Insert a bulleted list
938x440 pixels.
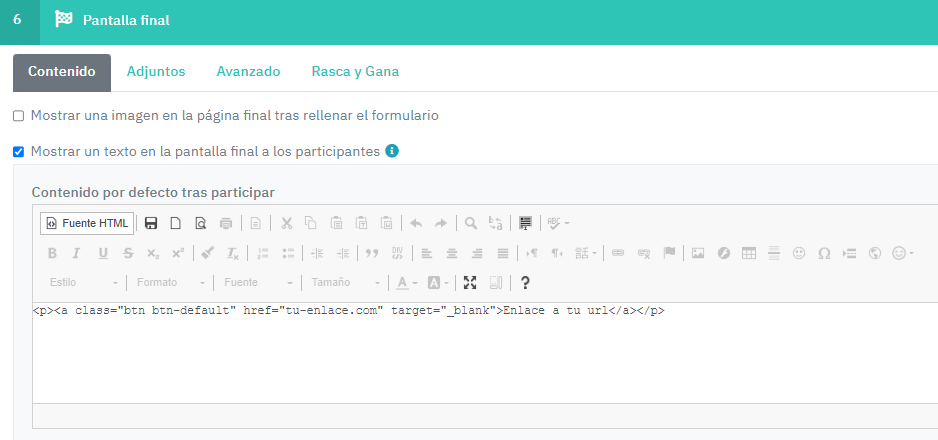point(288,253)
